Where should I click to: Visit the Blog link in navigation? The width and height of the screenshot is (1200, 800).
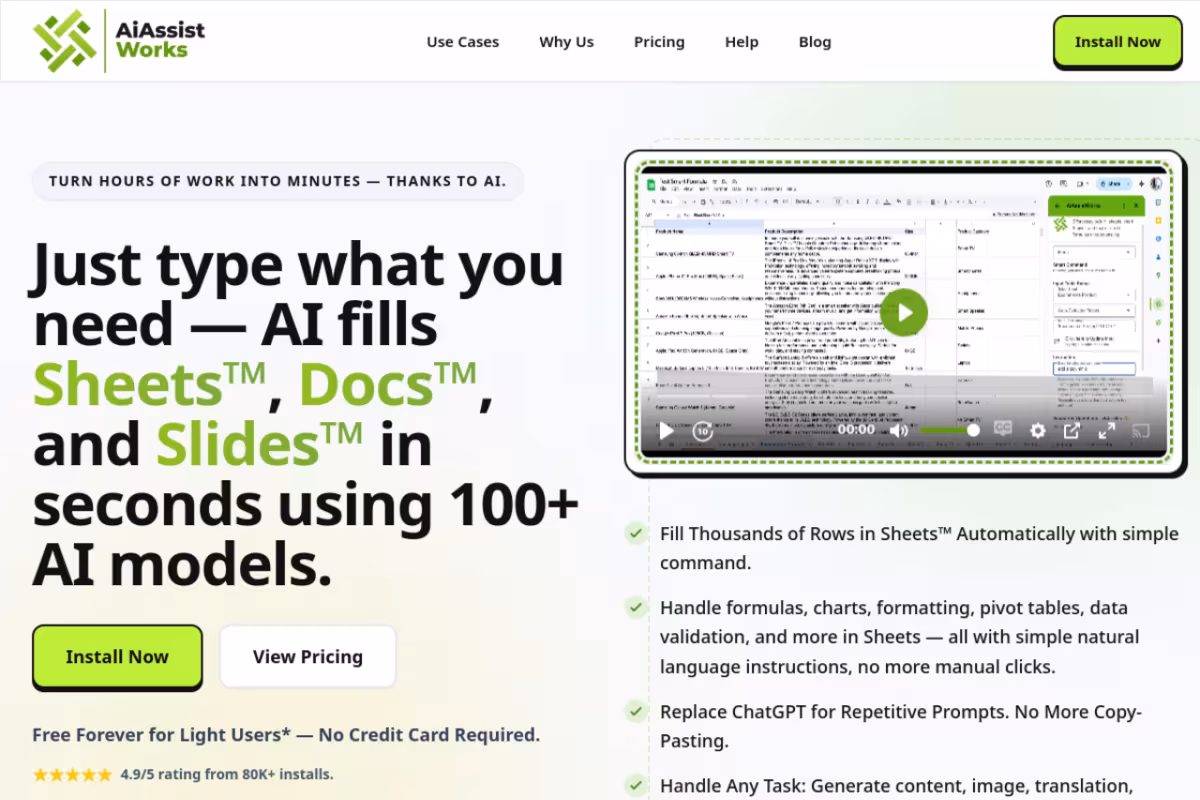[x=815, y=42]
